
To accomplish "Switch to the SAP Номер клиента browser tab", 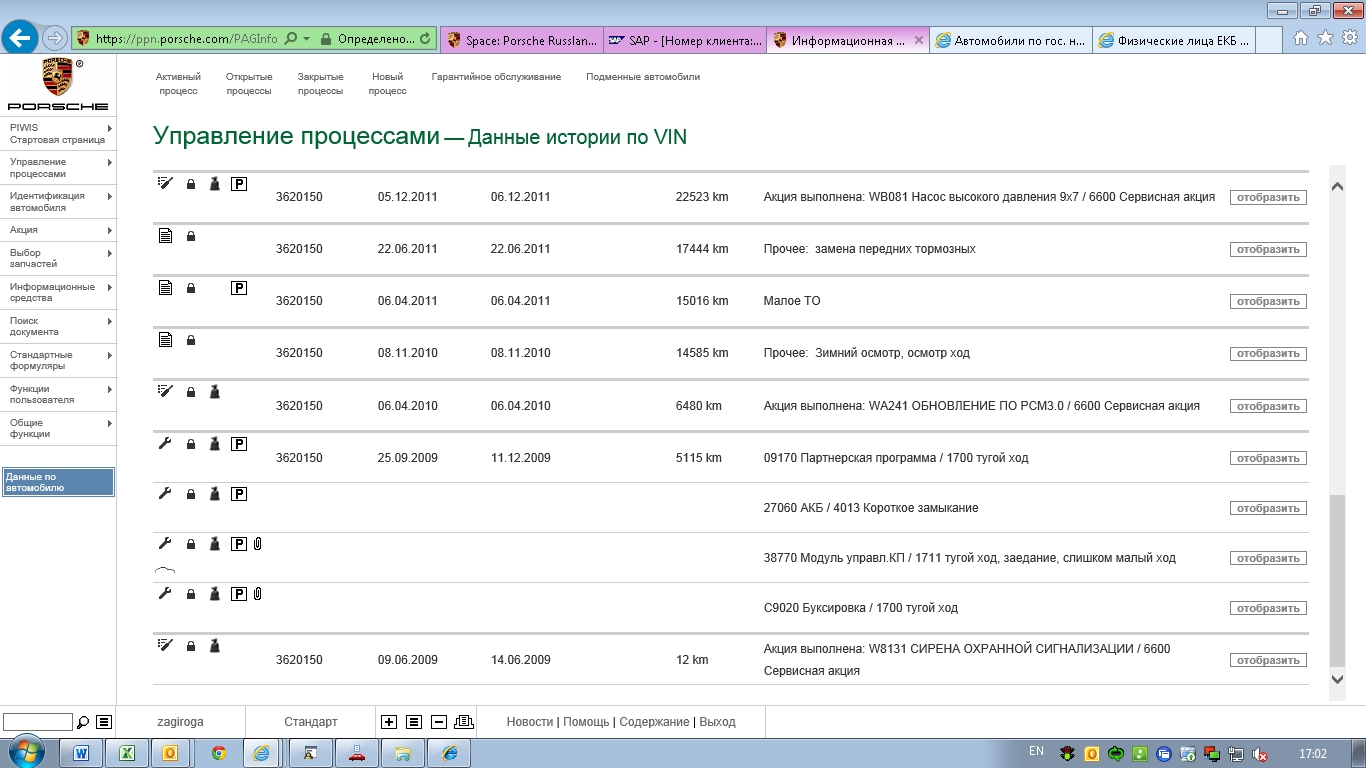I will coord(685,40).
